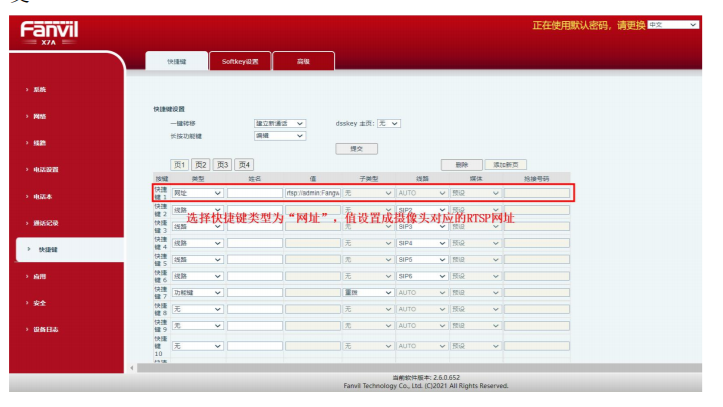Open the 系统 sidebar menu
The height and width of the screenshot is (407, 723).
coord(40,90)
